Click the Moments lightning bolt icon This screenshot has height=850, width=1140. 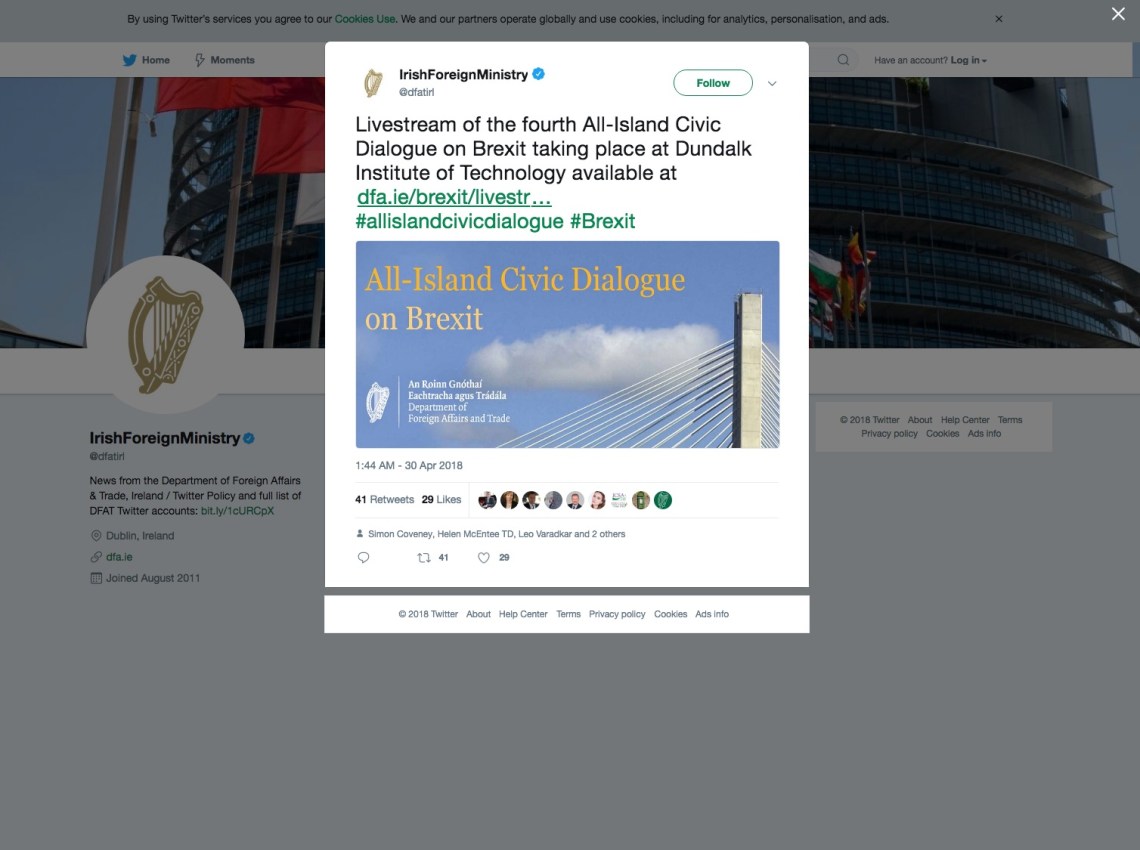click(x=199, y=60)
